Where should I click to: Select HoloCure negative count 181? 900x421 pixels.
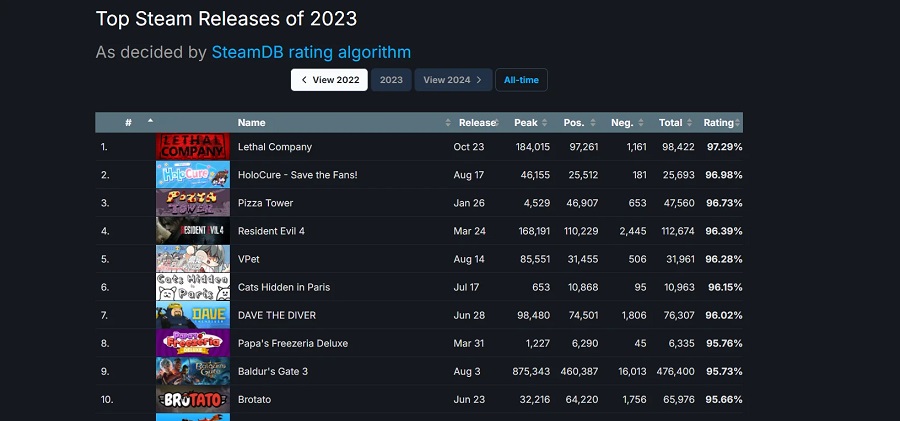coord(638,175)
